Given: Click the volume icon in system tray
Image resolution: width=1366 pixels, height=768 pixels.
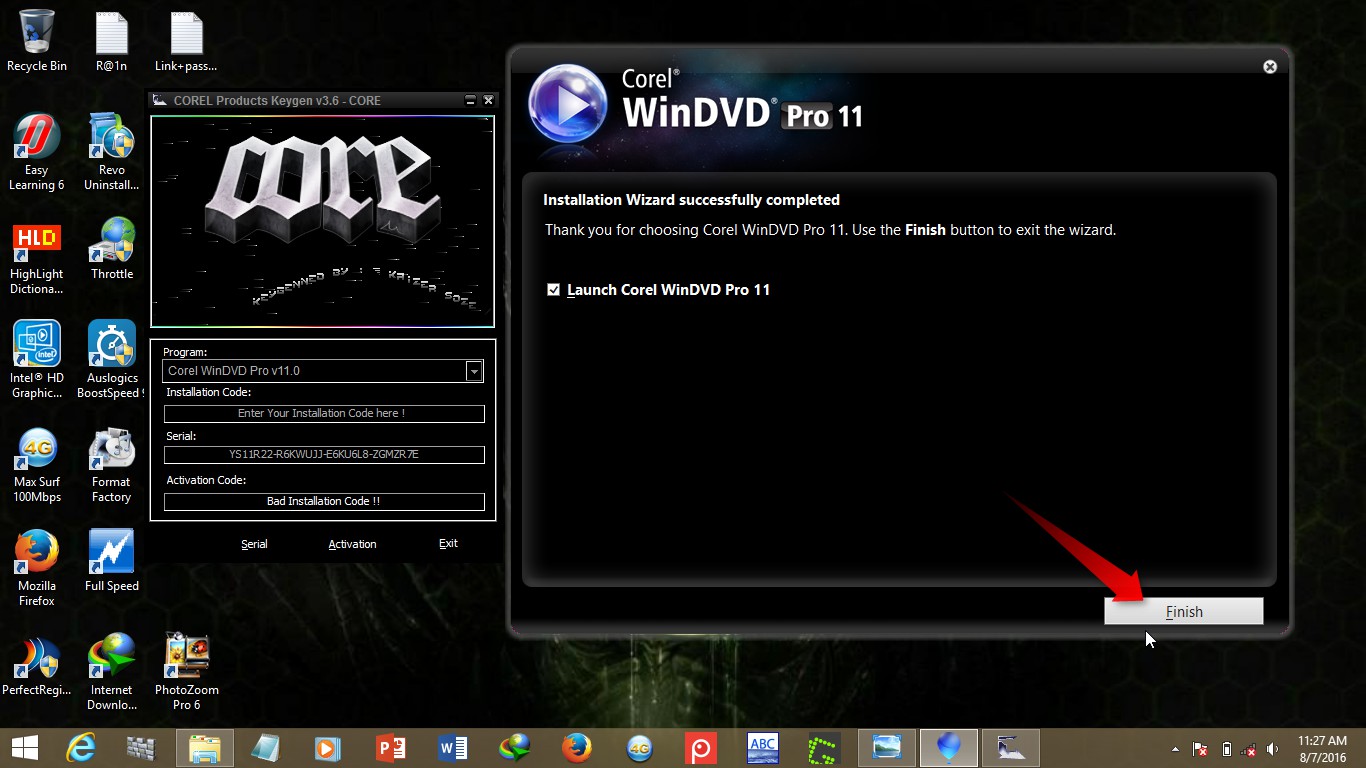Looking at the screenshot, I should [1272, 749].
